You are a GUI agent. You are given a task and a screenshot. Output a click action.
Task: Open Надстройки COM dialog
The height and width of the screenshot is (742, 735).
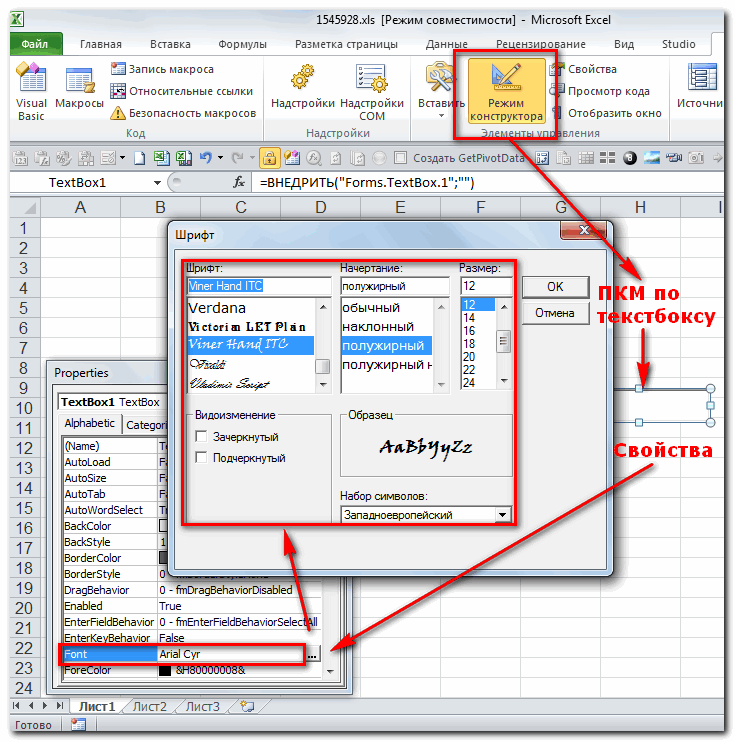click(x=372, y=92)
